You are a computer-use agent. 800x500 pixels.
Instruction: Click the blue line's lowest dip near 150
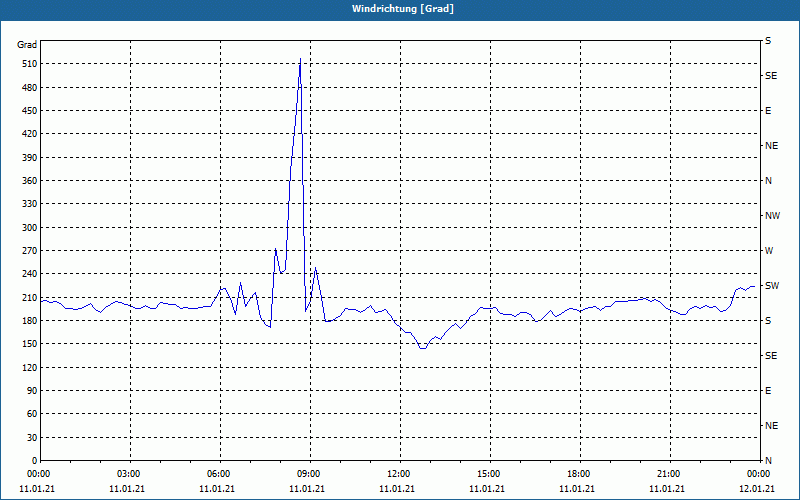tap(422, 348)
